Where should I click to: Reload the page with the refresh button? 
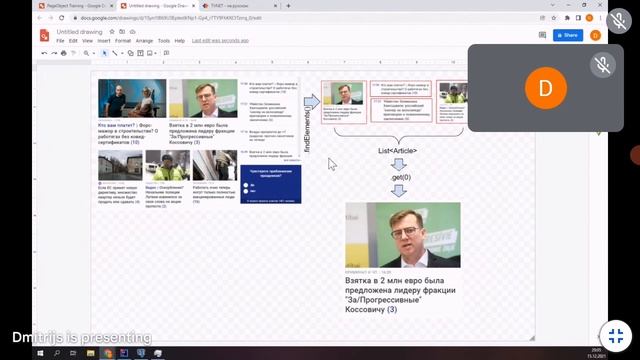click(62, 18)
